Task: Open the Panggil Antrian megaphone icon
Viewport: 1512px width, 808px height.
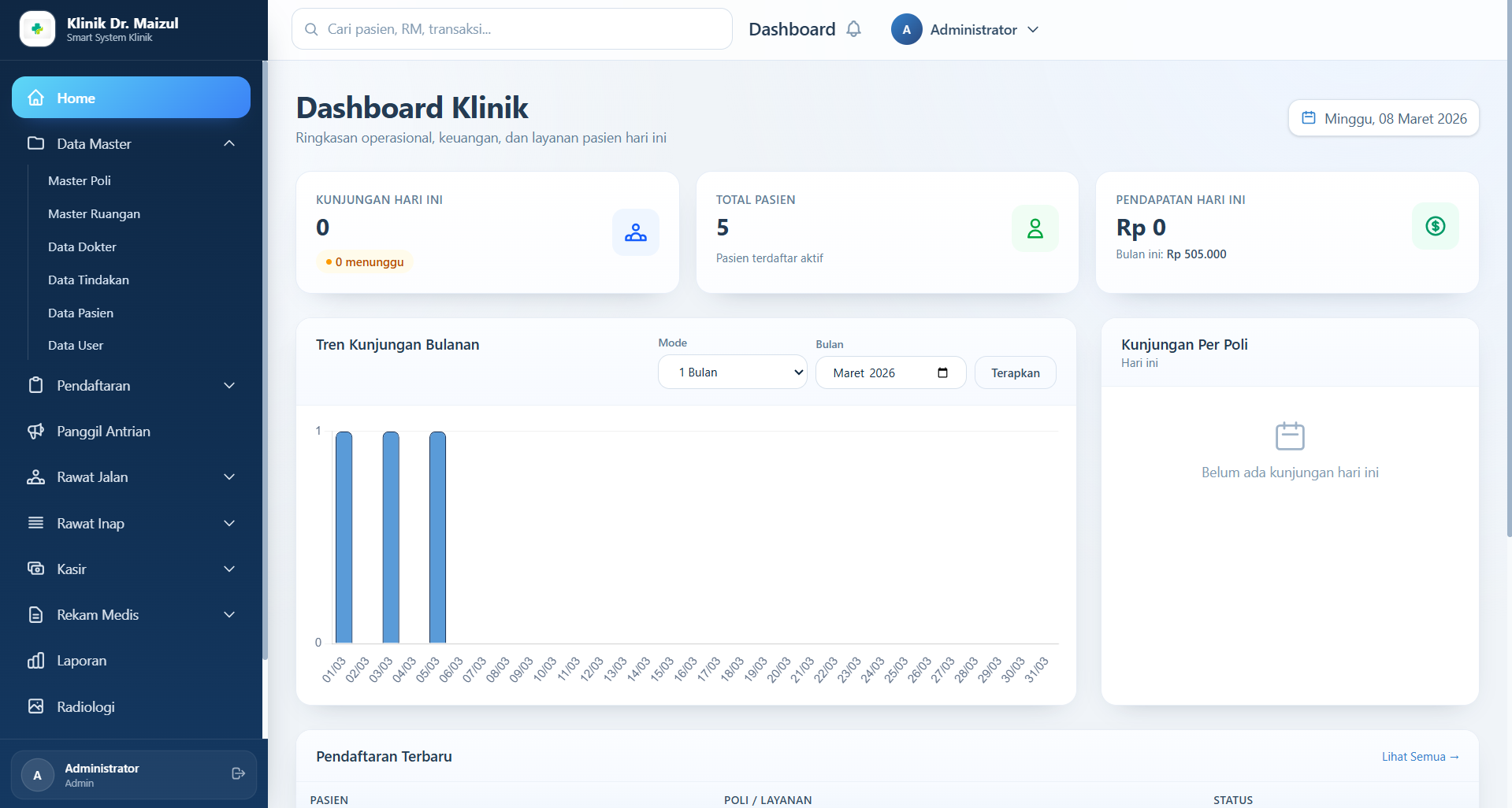Action: click(x=36, y=431)
